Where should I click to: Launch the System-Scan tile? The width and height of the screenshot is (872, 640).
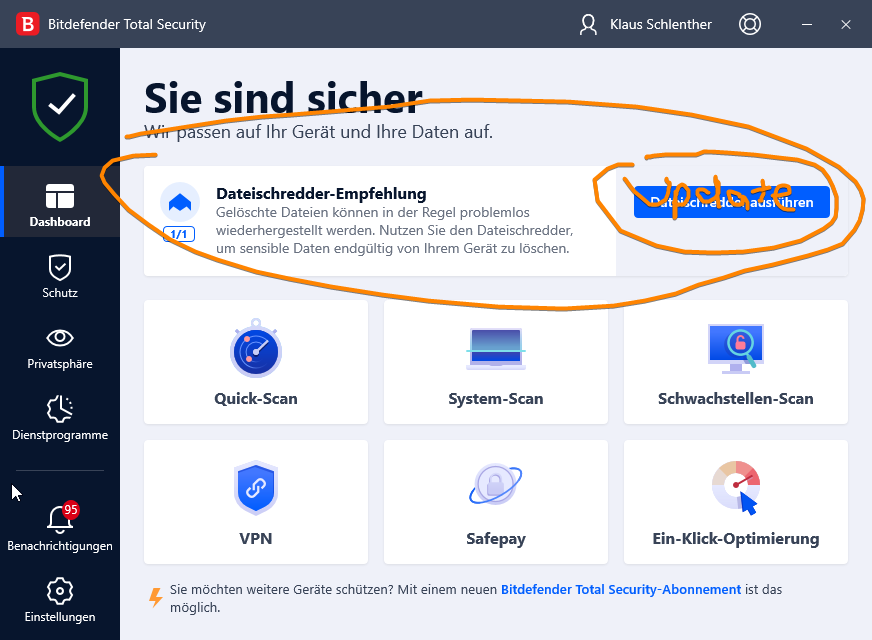pos(496,362)
